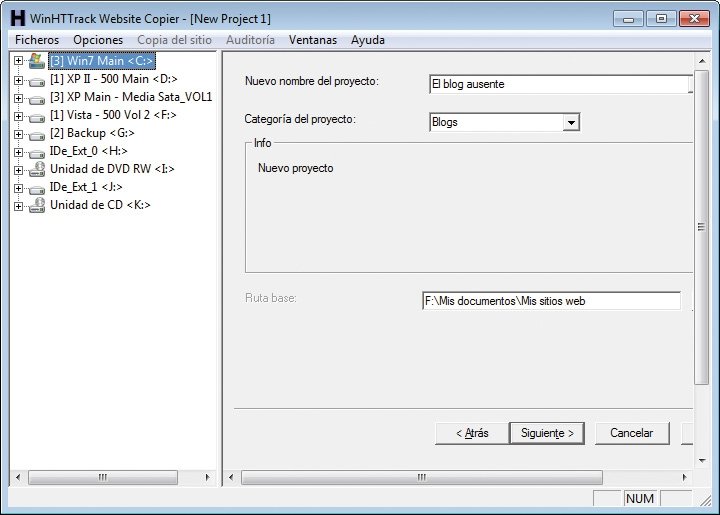The width and height of the screenshot is (720, 515).
Task: Open the Copia del sitio menu
Action: point(174,40)
